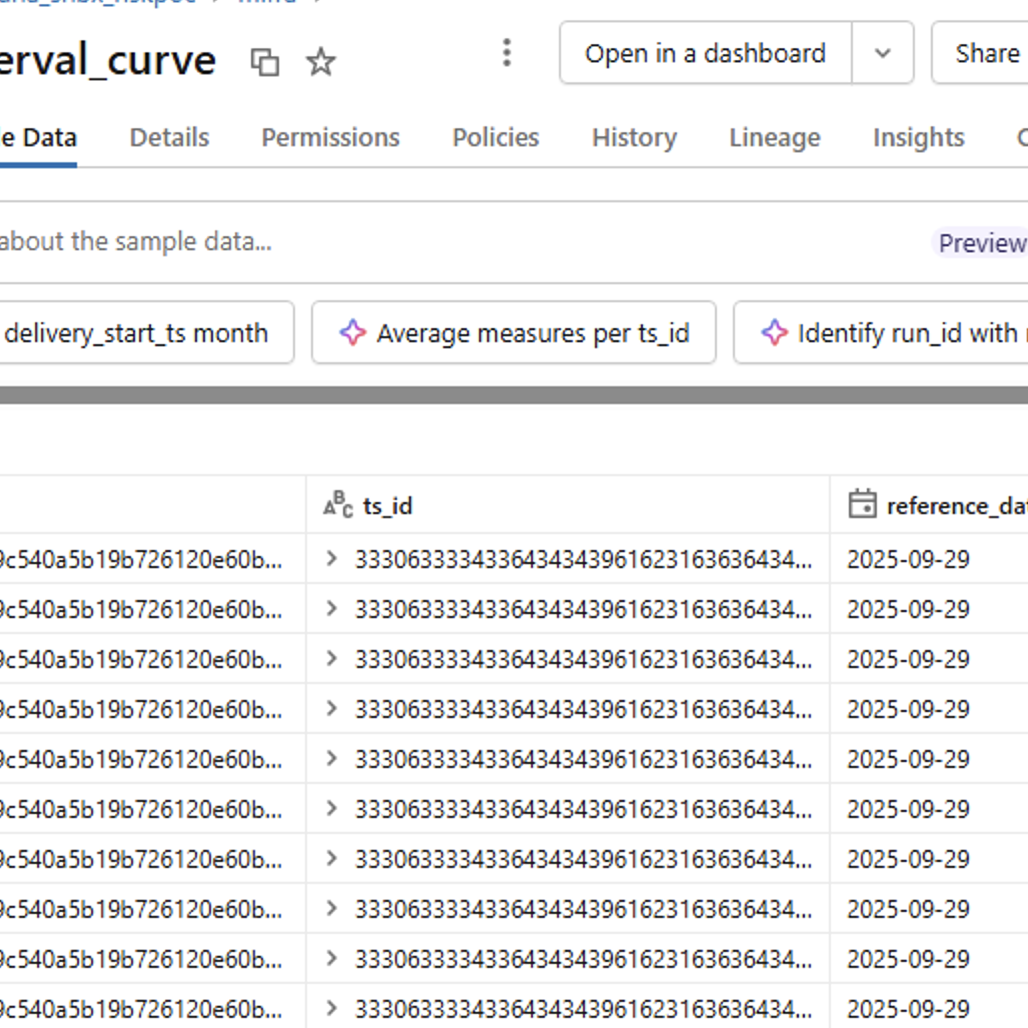This screenshot has width=1028, height=1028.
Task: Click the Open in a dashboard button
Action: coord(705,53)
